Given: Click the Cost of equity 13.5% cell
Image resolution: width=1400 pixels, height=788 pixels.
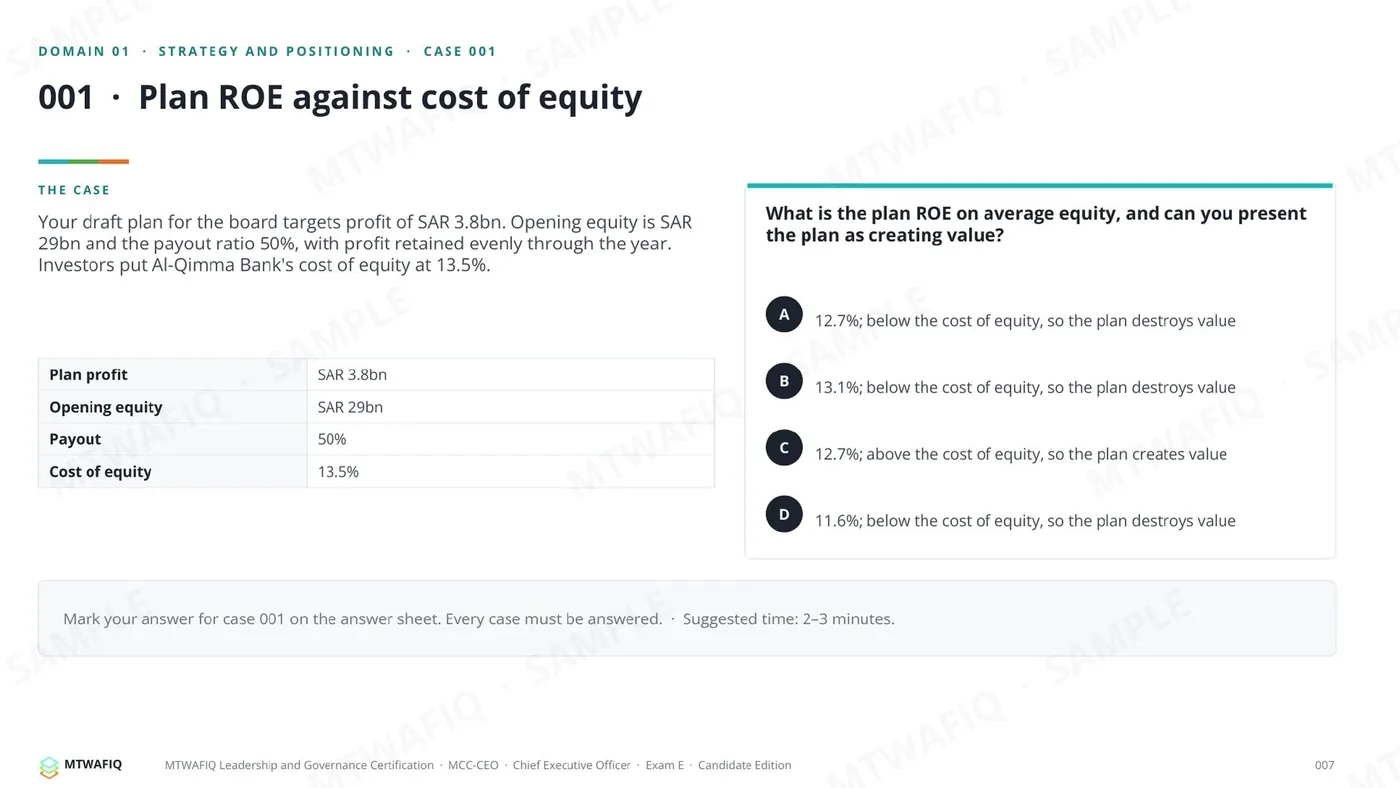Looking at the screenshot, I should [510, 471].
